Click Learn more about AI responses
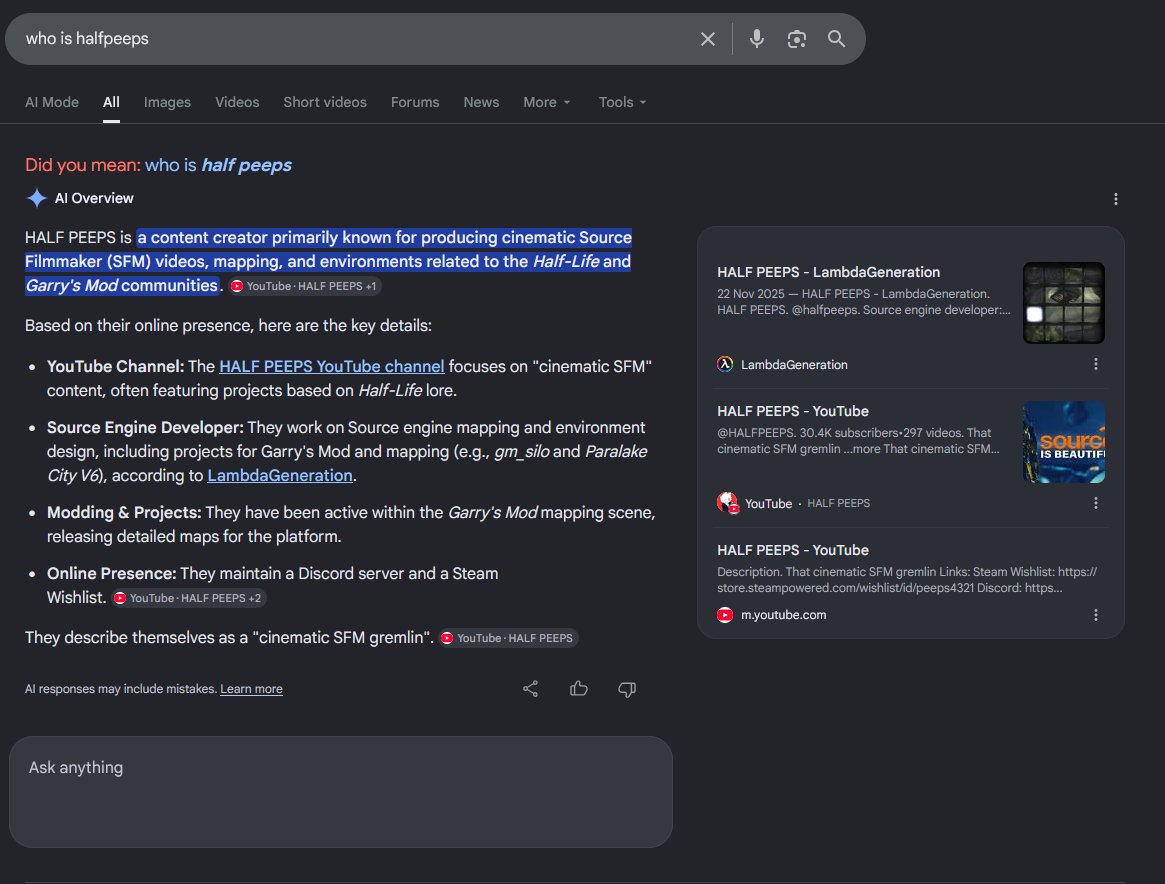The height and width of the screenshot is (884, 1165). tap(251, 689)
